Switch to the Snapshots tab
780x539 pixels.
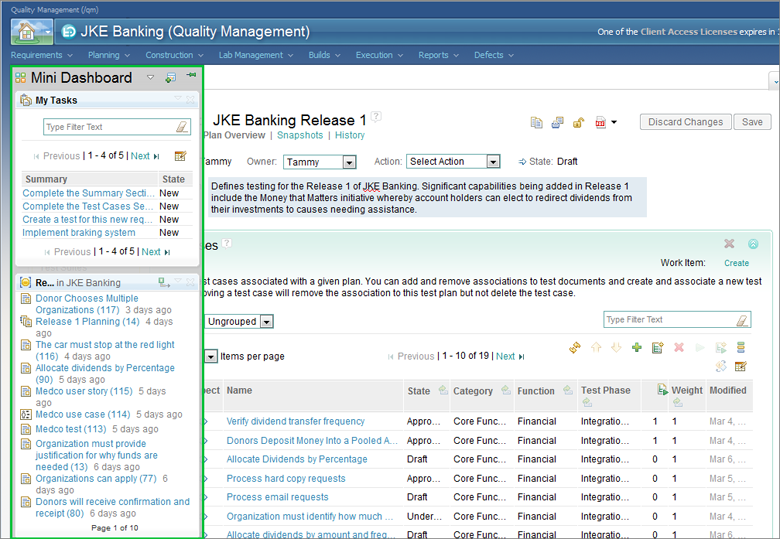pyautogui.click(x=300, y=135)
